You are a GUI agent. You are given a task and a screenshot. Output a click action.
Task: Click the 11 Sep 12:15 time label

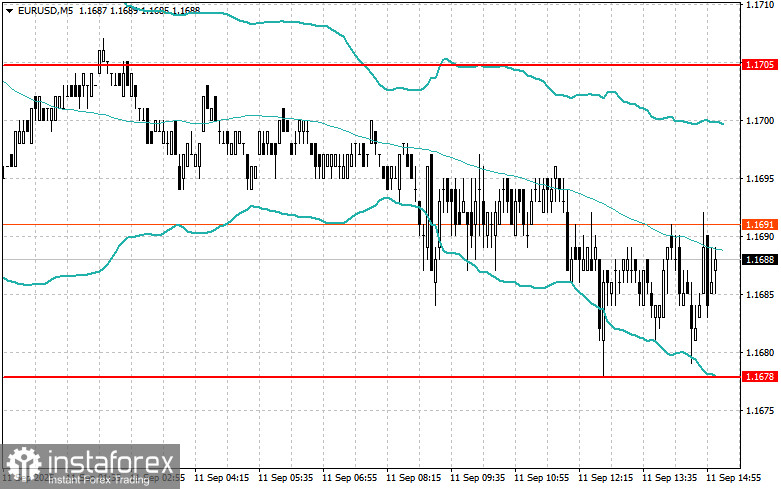pos(605,478)
